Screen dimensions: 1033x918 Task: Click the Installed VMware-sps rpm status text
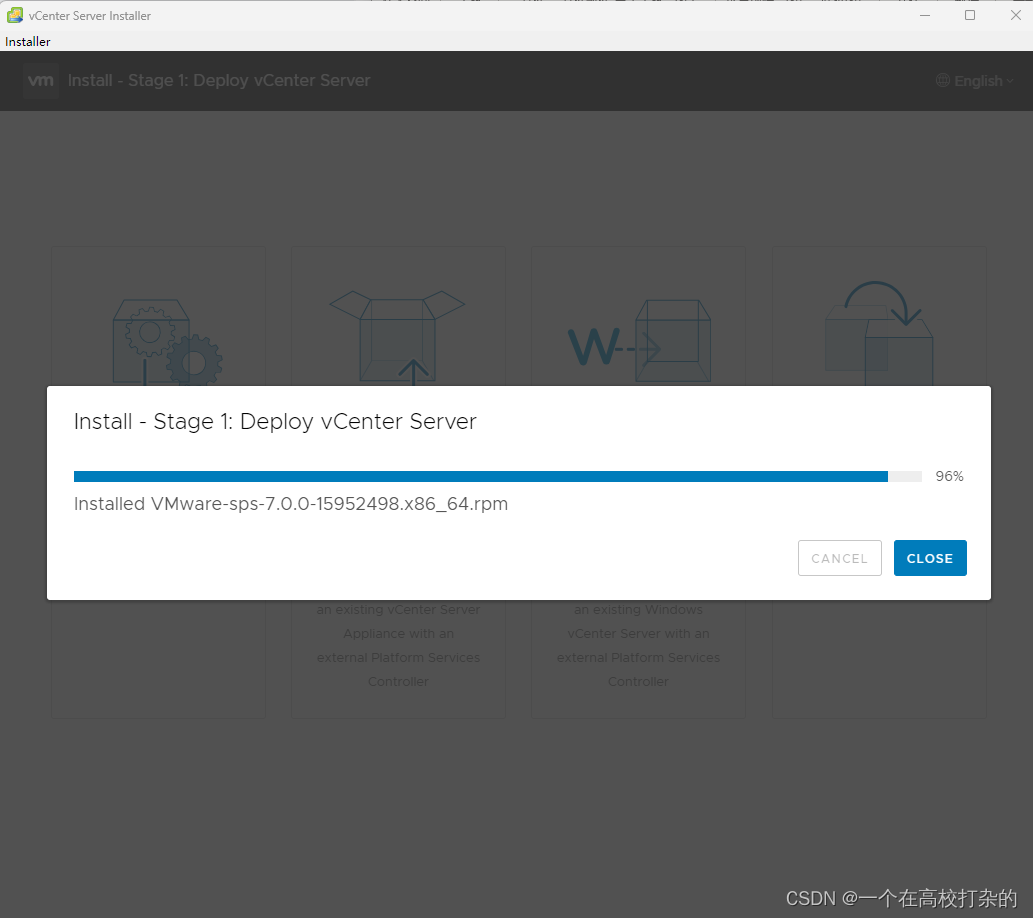coord(291,504)
